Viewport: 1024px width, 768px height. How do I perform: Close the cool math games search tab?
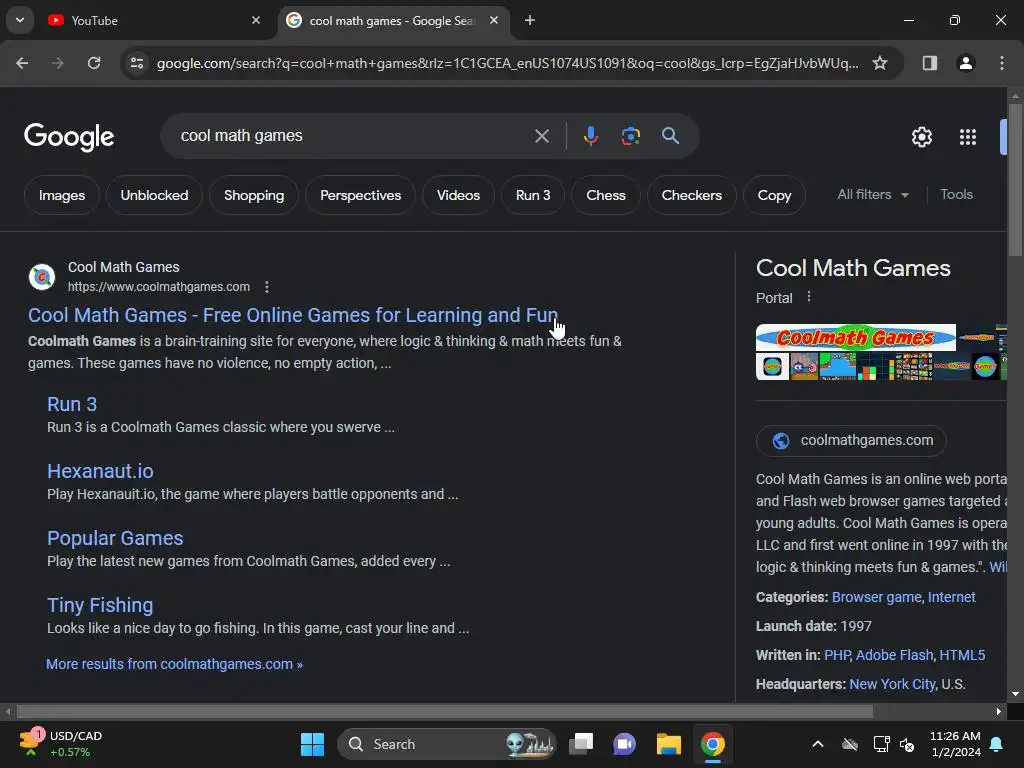pyautogui.click(x=494, y=20)
